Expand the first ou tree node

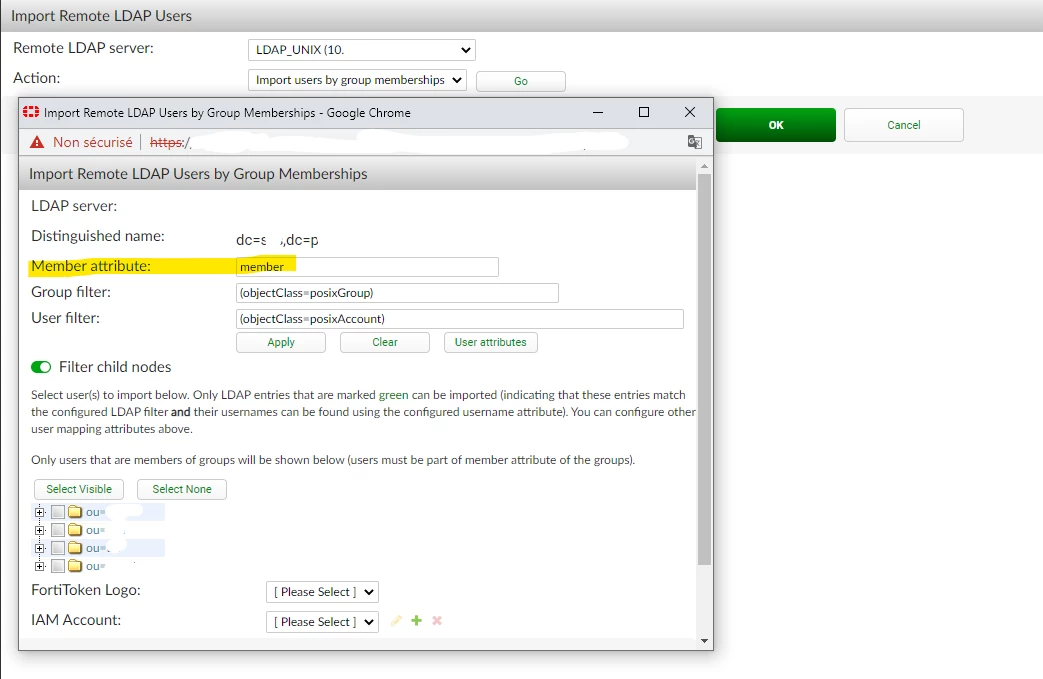tap(40, 512)
